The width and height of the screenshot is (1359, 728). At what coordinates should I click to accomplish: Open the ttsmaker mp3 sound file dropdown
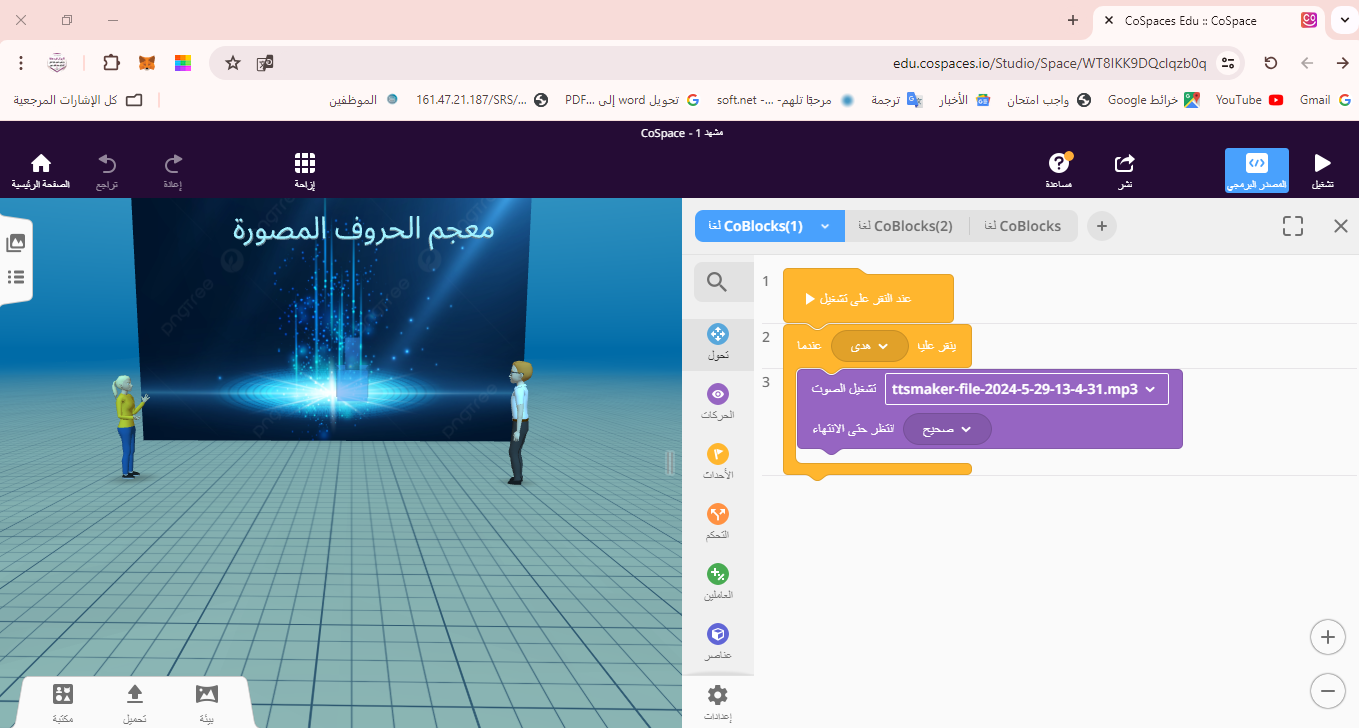click(1026, 389)
